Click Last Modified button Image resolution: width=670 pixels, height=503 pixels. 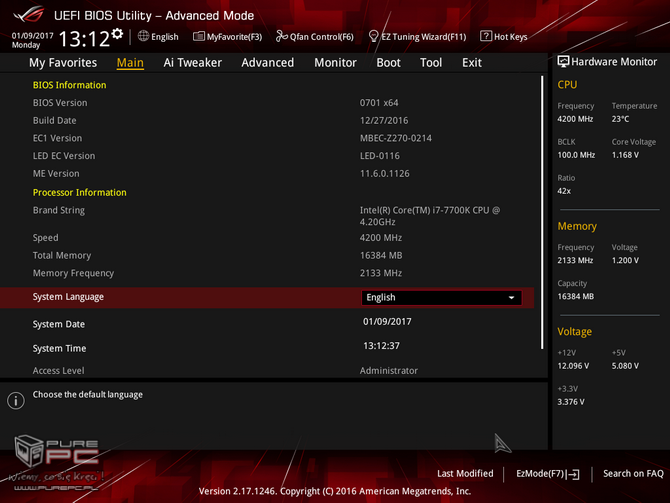click(465, 474)
